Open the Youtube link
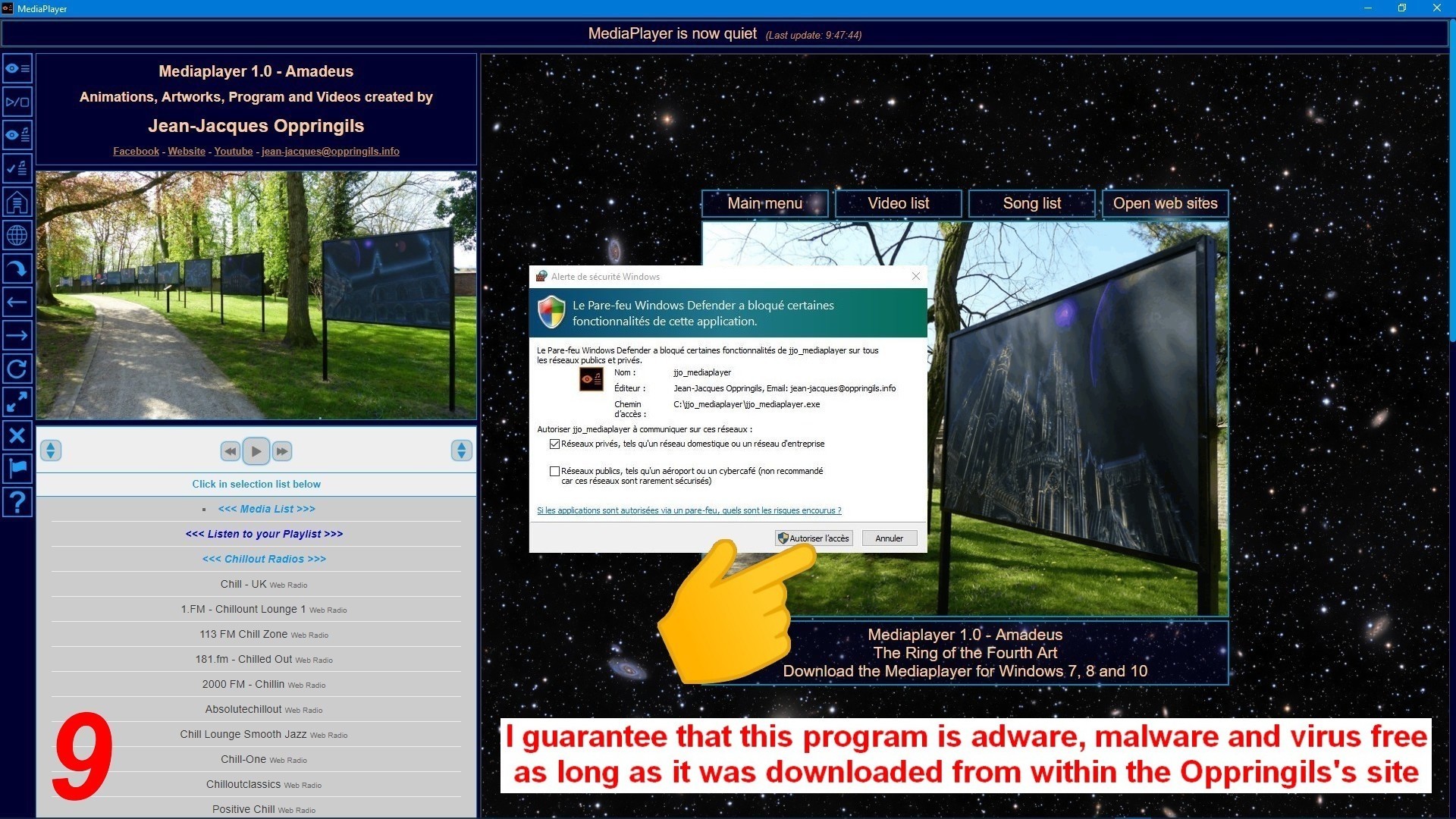 tap(234, 151)
